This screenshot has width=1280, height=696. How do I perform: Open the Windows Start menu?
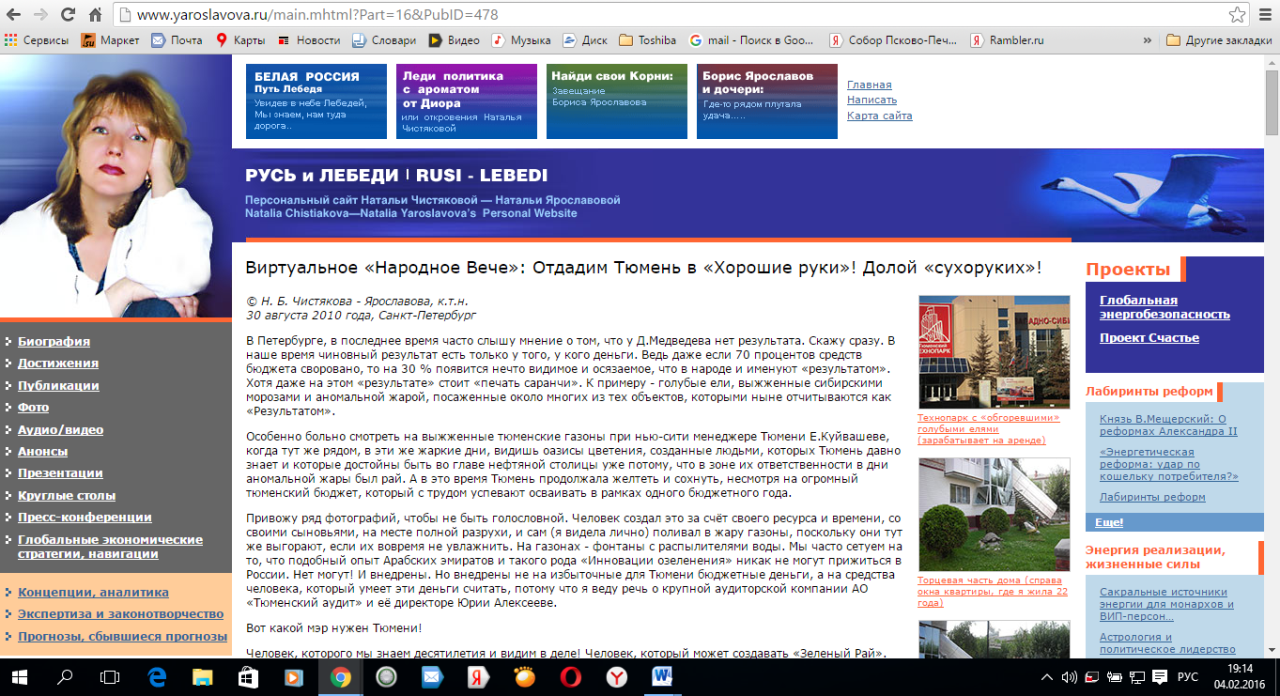(x=20, y=677)
